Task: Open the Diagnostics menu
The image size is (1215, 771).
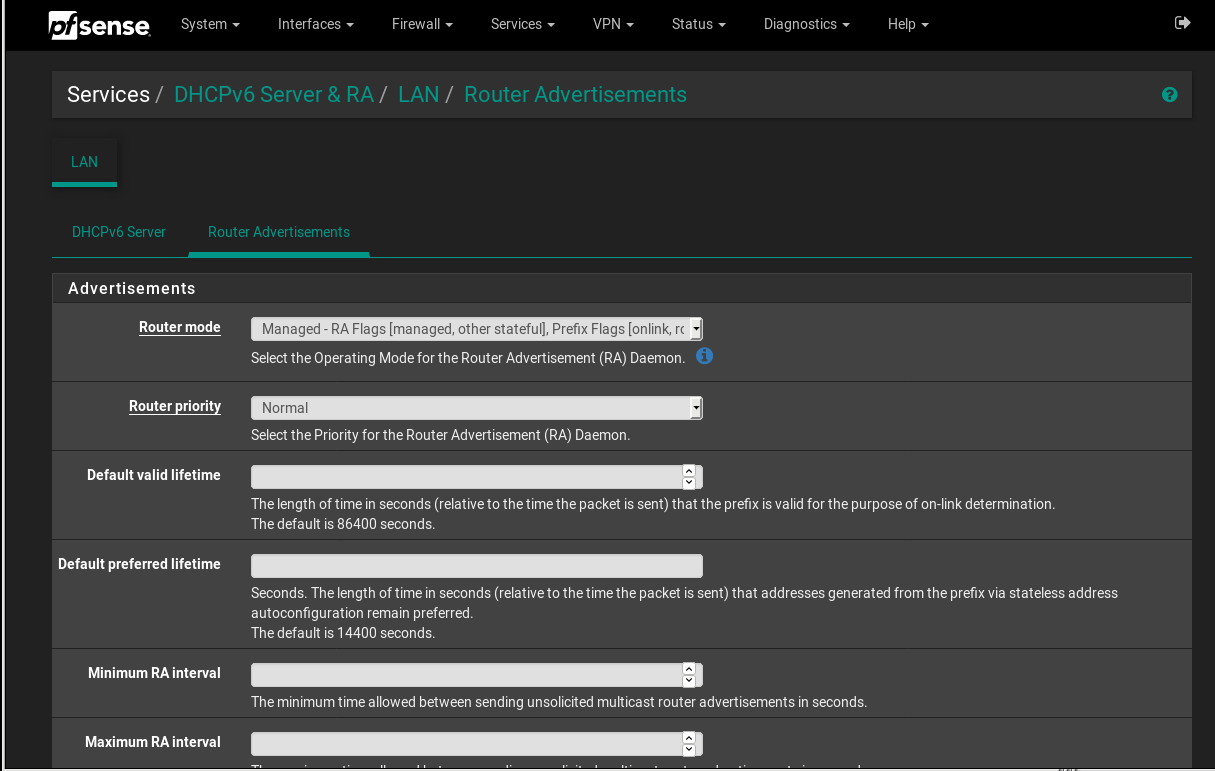Action: point(806,24)
